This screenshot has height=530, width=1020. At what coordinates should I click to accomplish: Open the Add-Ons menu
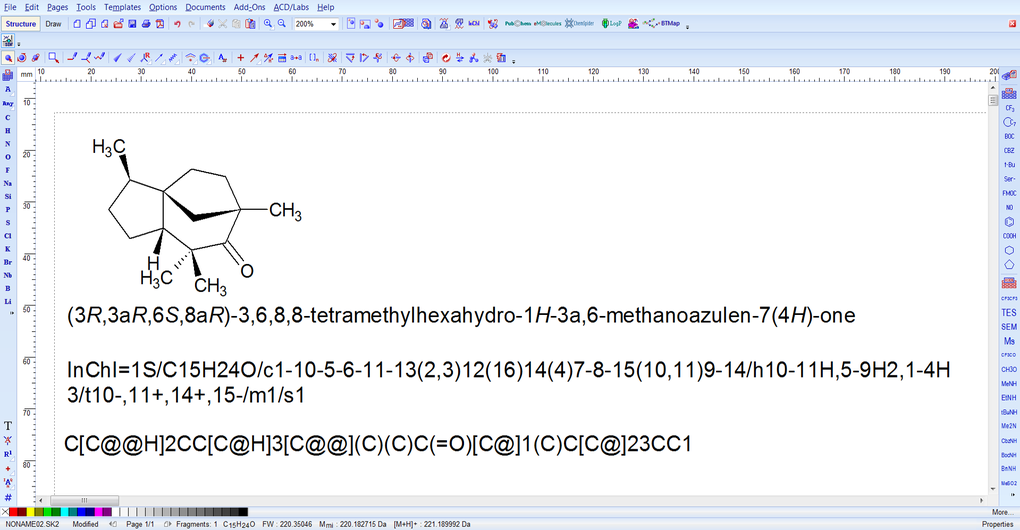pos(249,7)
